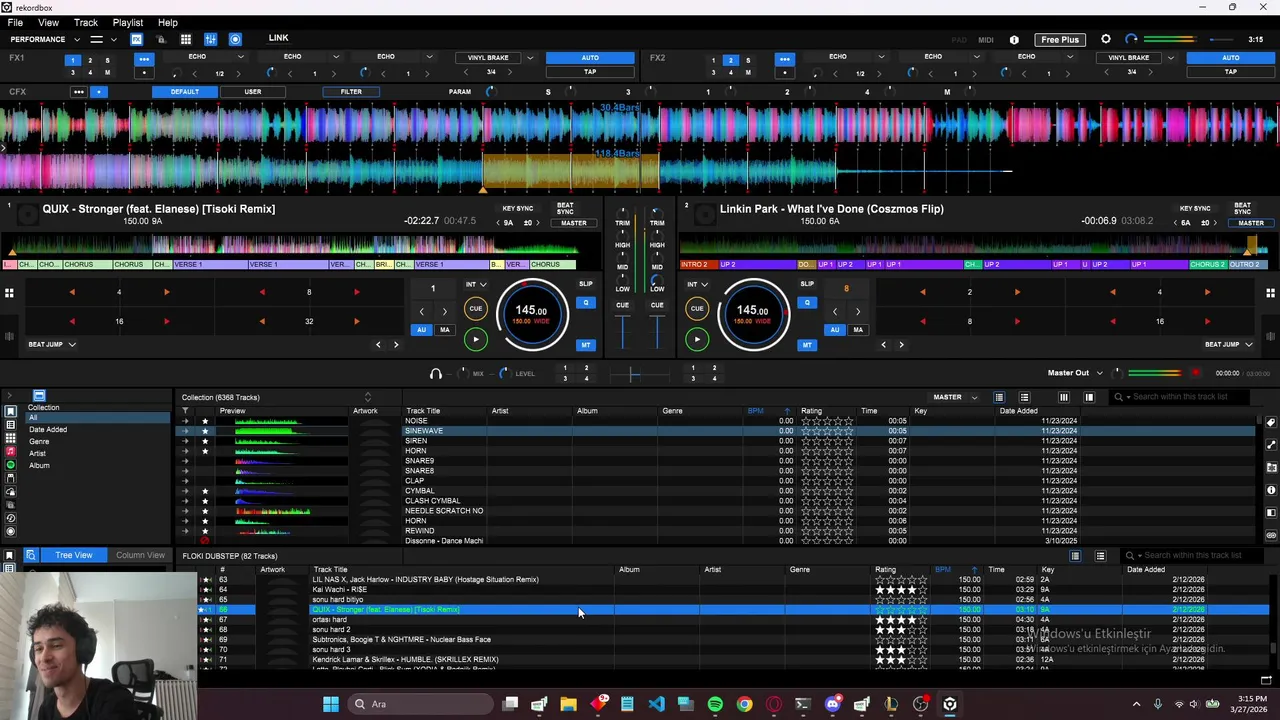
Task: Adjust channel 1 volume fader
Action: [x=623, y=332]
